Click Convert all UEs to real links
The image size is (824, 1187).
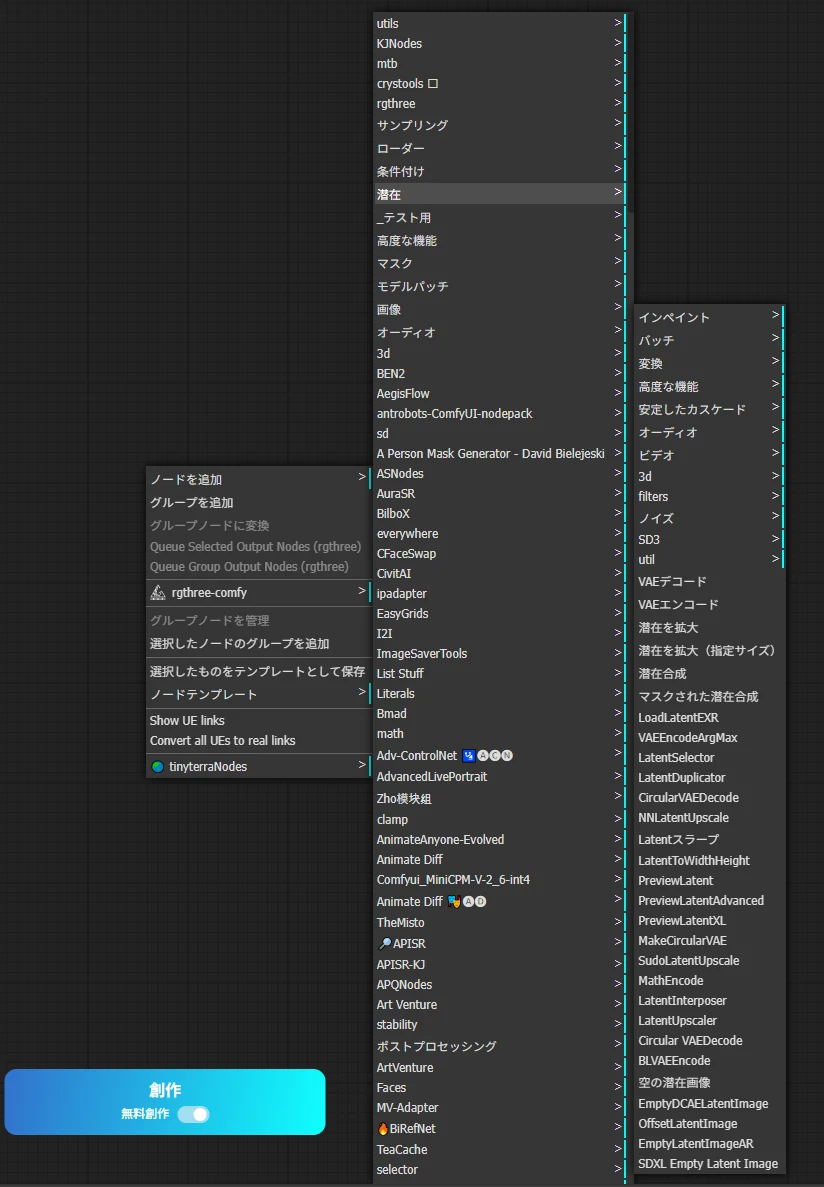pos(223,741)
